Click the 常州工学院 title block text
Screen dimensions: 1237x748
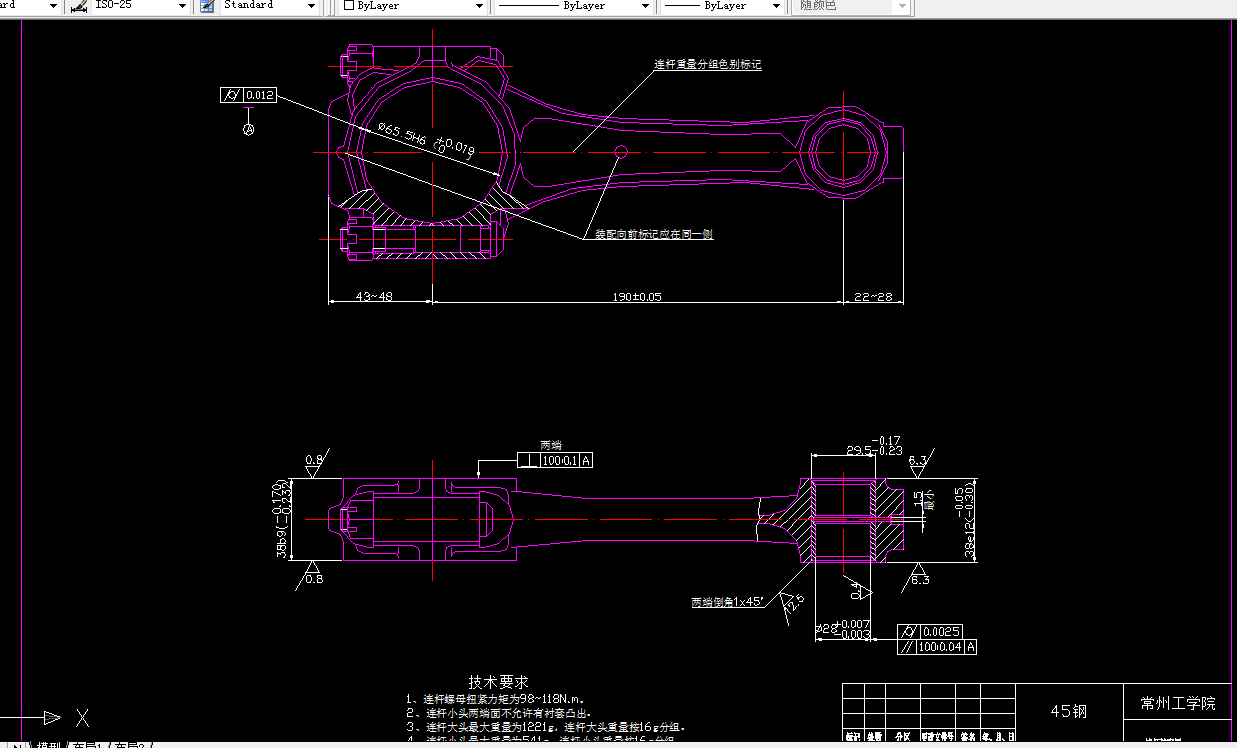[x=1180, y=703]
